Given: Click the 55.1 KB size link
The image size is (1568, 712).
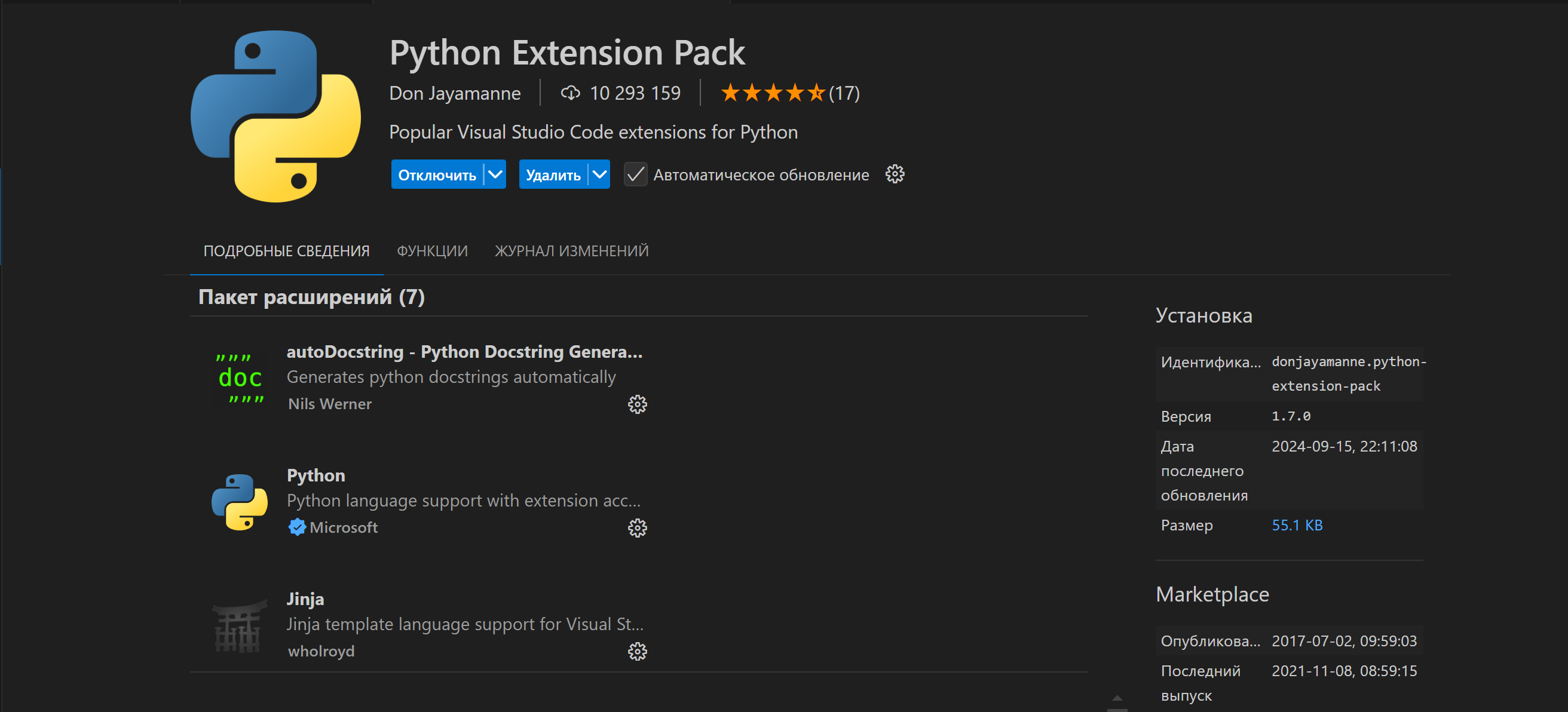Looking at the screenshot, I should [1297, 525].
